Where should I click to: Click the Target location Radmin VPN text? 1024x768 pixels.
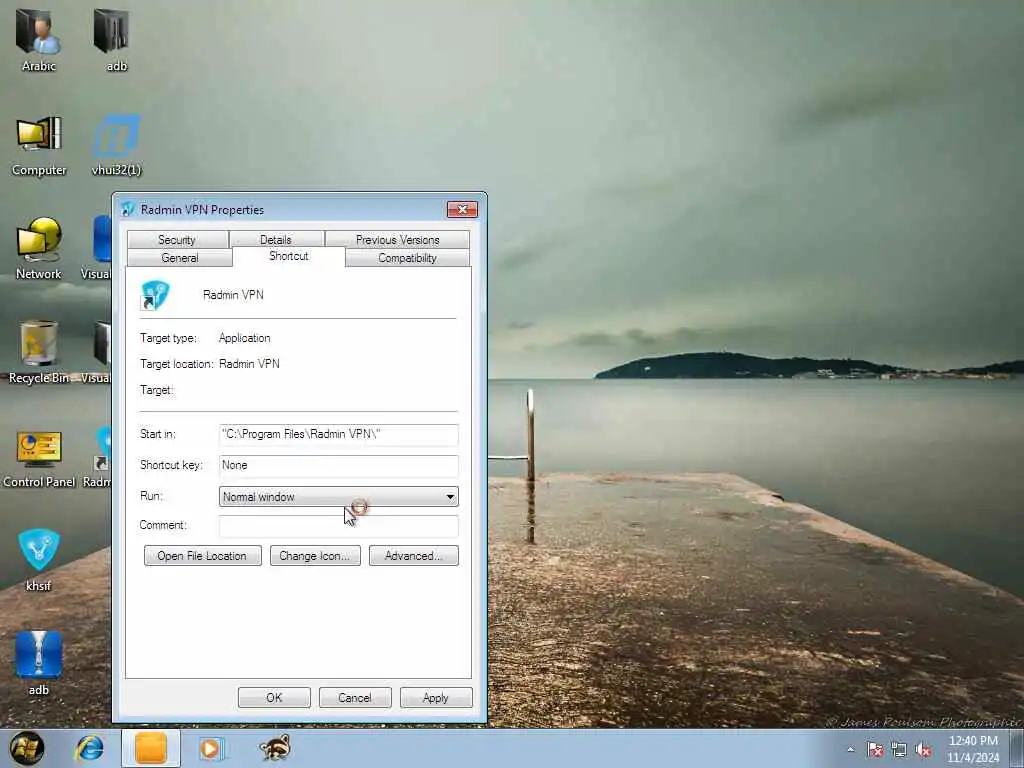click(x=249, y=364)
